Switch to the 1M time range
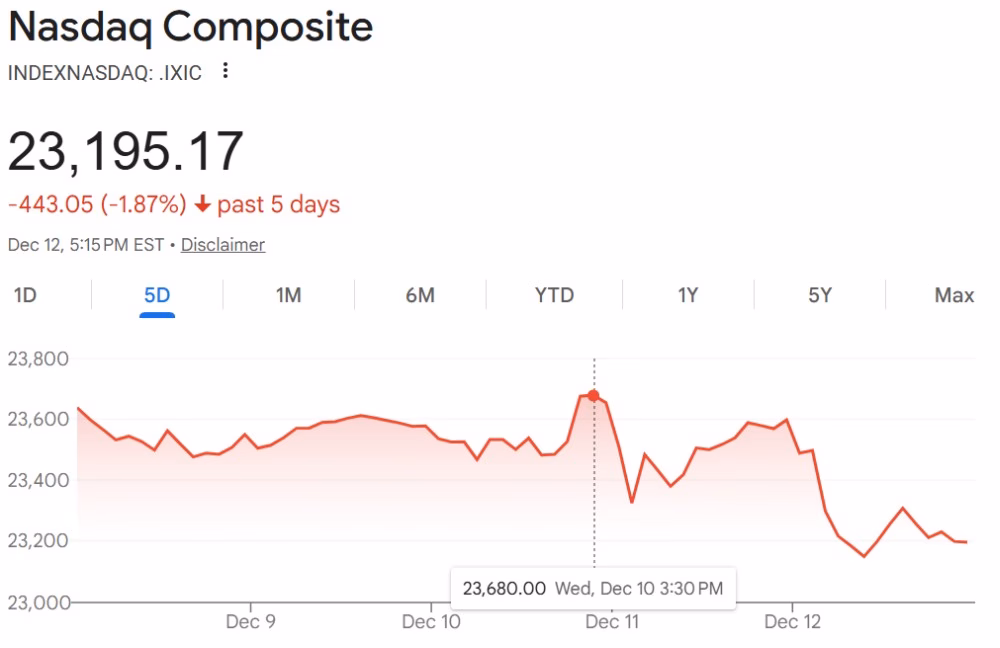 tap(288, 295)
